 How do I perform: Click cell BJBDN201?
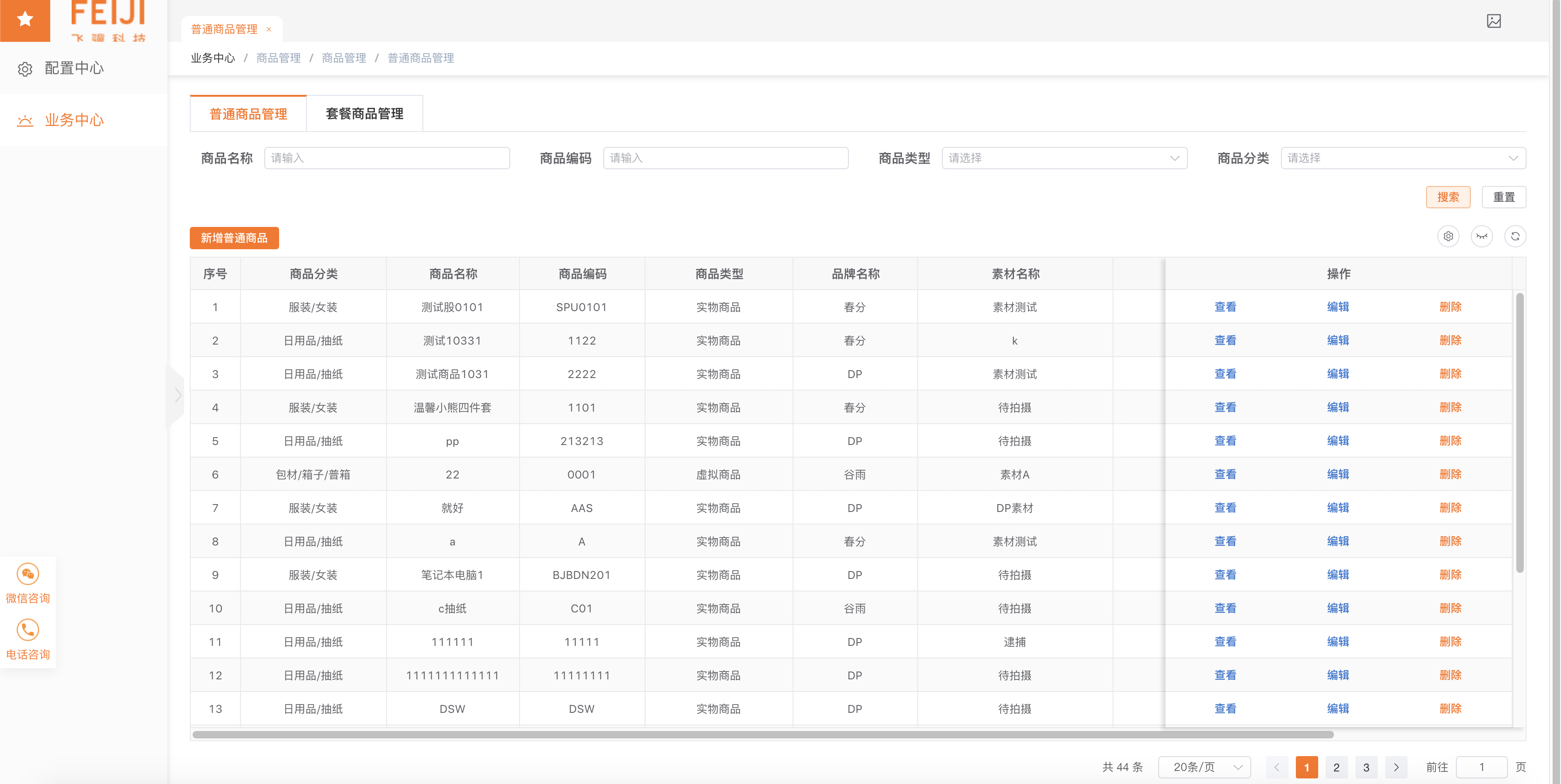click(582, 575)
